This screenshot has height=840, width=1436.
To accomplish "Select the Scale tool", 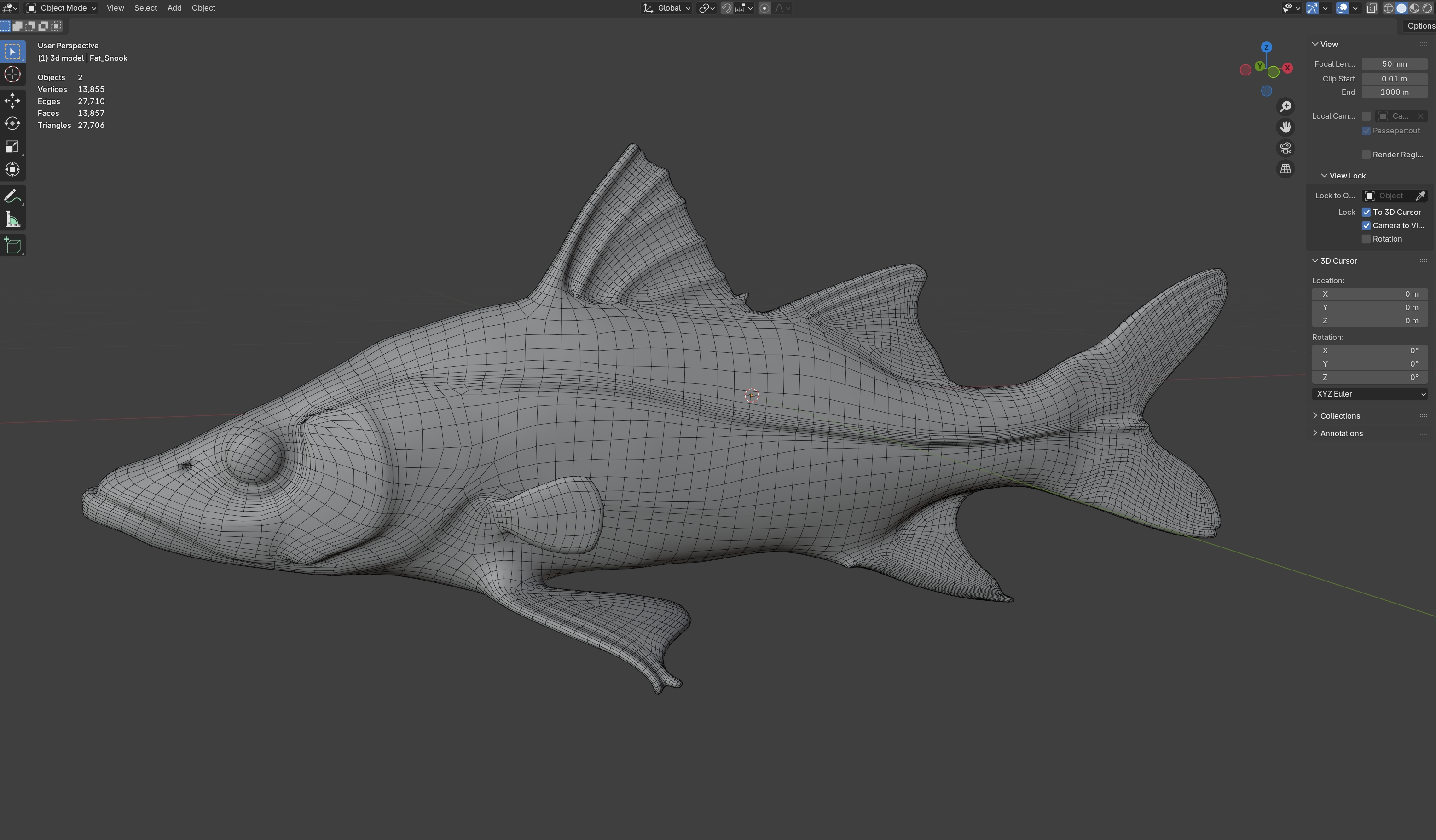I will coord(12,147).
